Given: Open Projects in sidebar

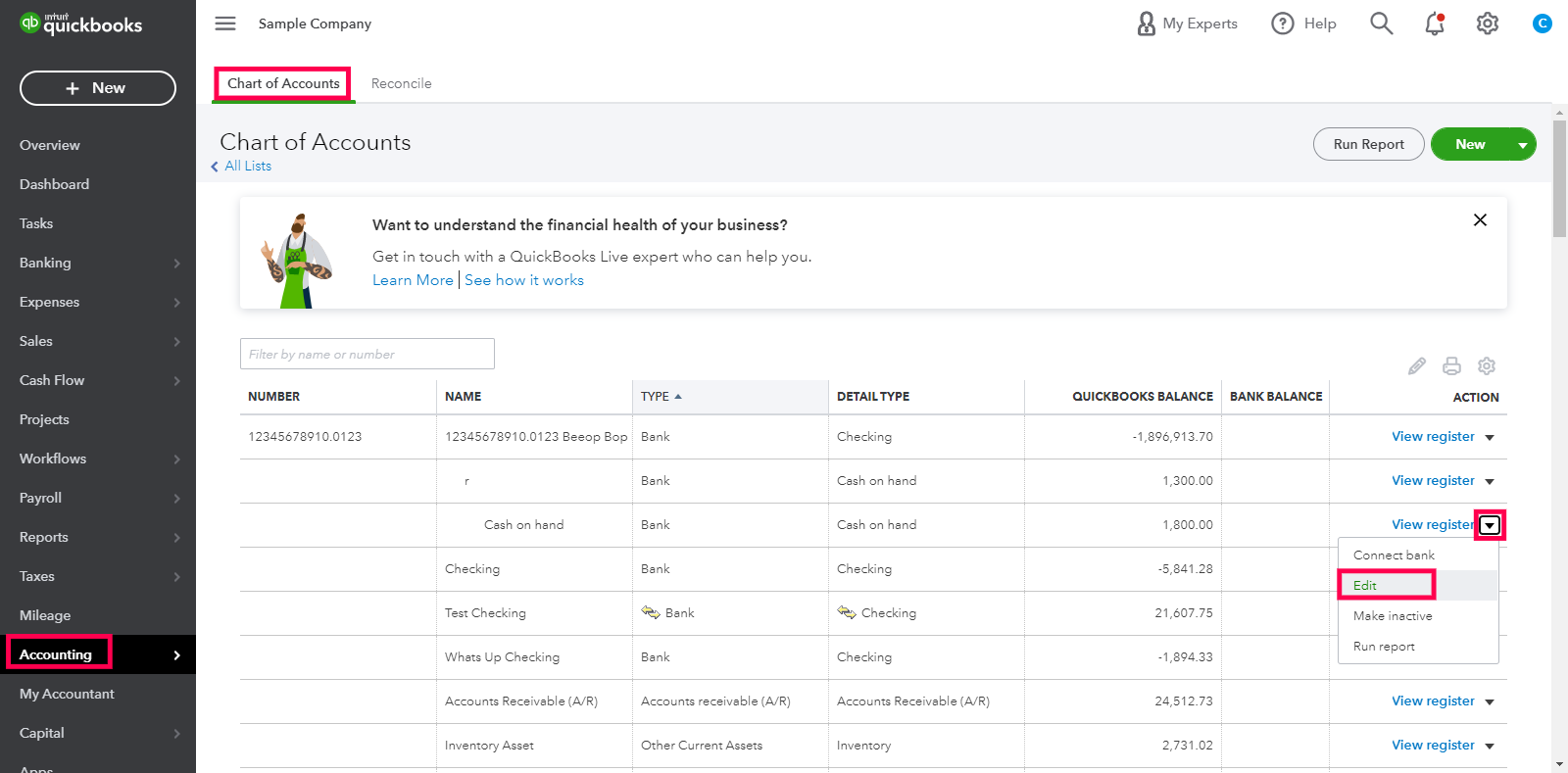Looking at the screenshot, I should [x=44, y=419].
